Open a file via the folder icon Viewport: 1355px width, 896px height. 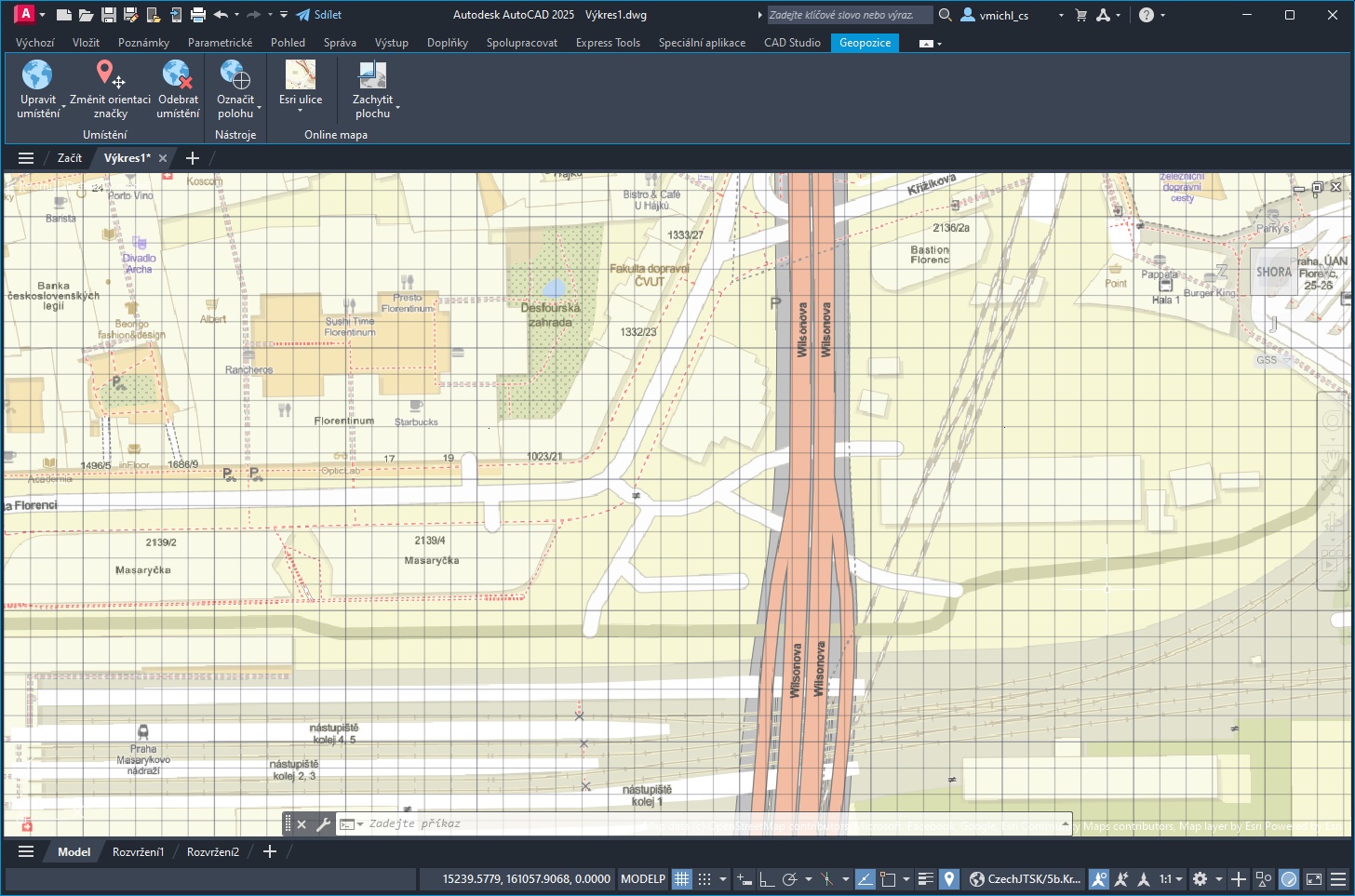pos(86,15)
